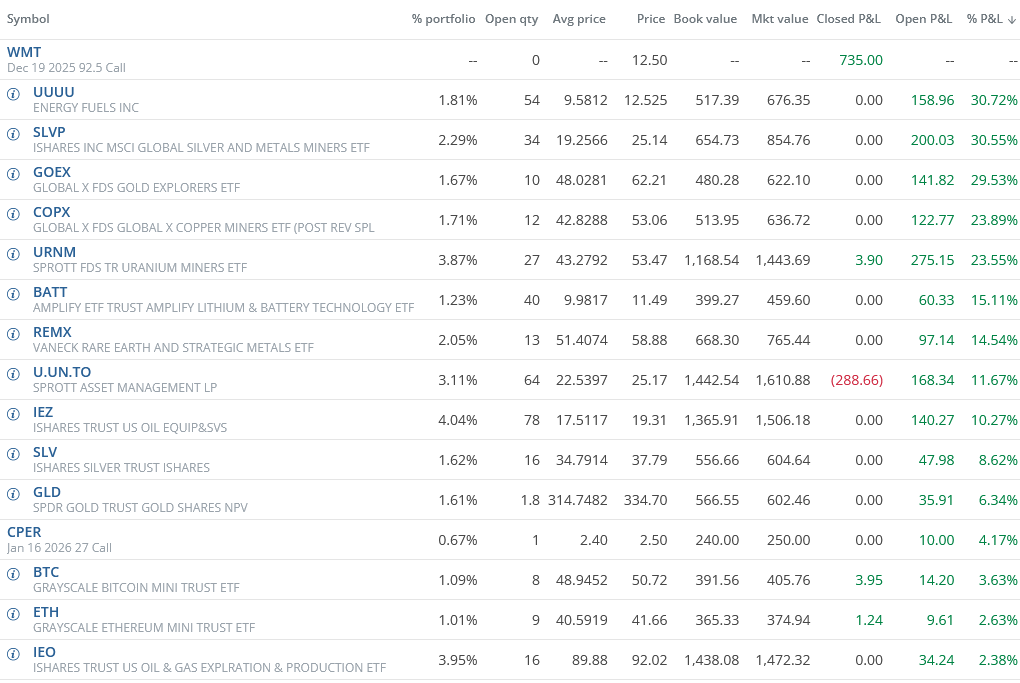The height and width of the screenshot is (683, 1020).
Task: Open info icon for SLV row
Action: tap(13, 454)
